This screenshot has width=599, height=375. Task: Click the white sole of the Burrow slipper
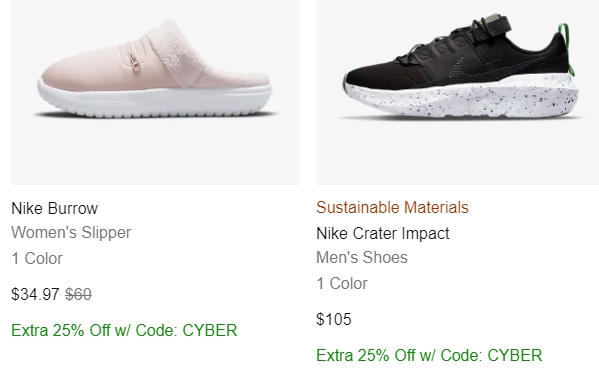155,100
